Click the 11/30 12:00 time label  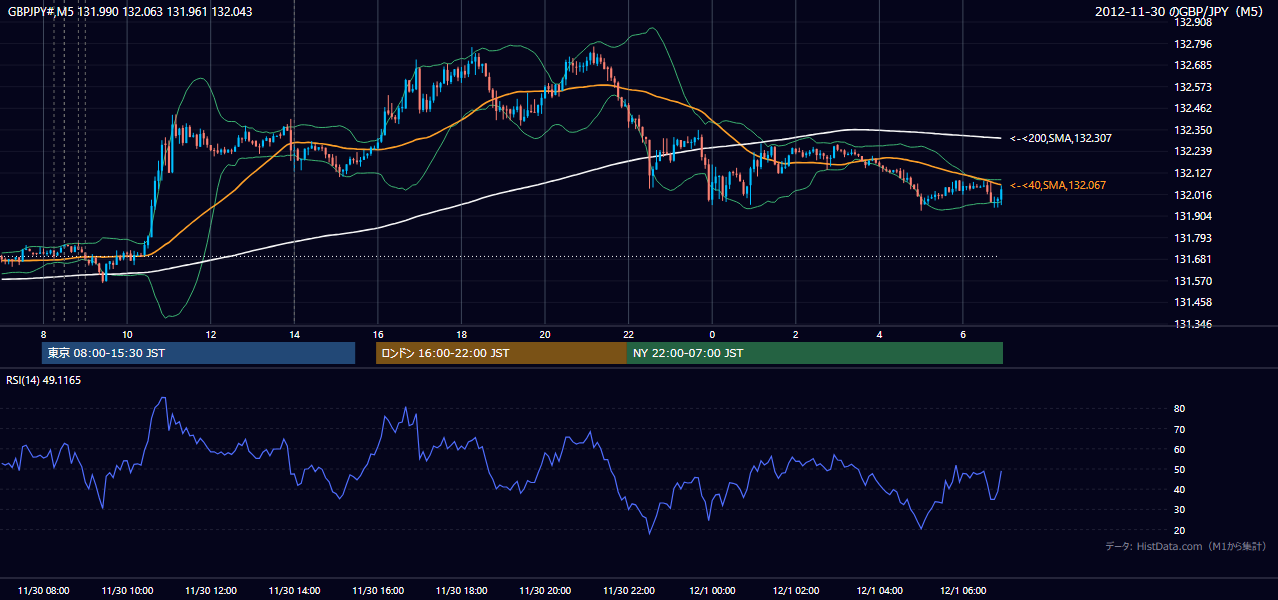click(x=210, y=591)
